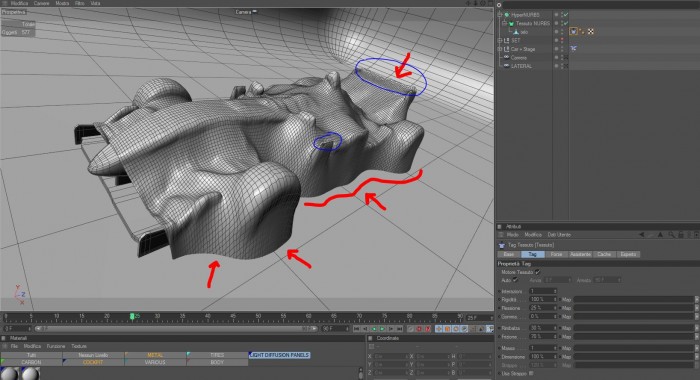Open the Cache tab of cloth tag
Viewport: 700px width, 380px height.
(604, 254)
